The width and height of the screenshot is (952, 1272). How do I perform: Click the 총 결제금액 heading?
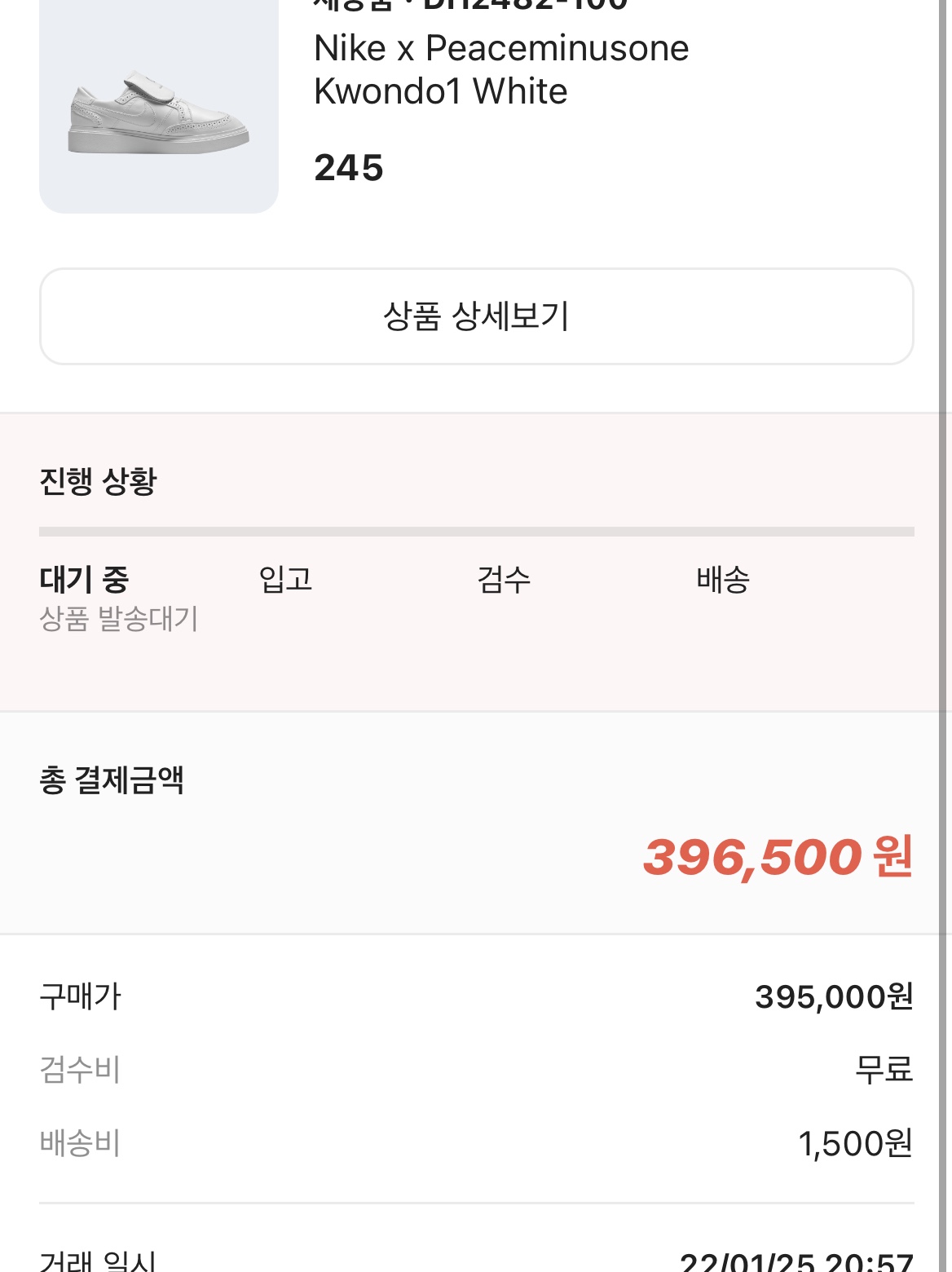(x=112, y=780)
